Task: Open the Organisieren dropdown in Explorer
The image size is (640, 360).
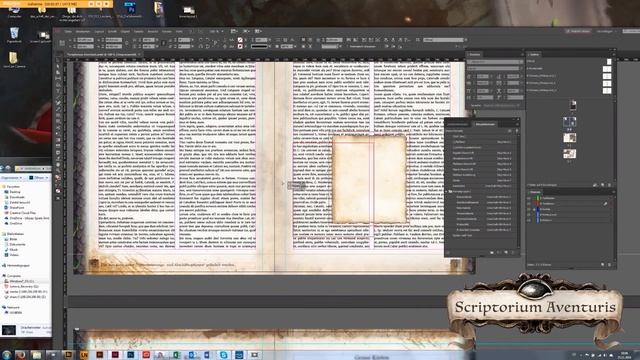Action: [x=11, y=178]
